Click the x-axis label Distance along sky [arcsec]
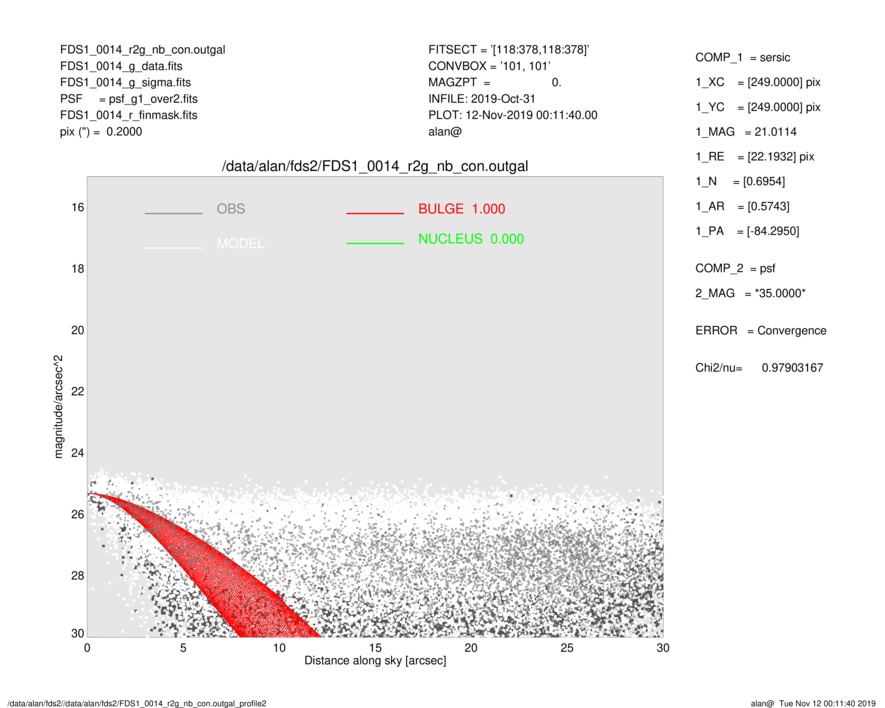 click(x=375, y=661)
